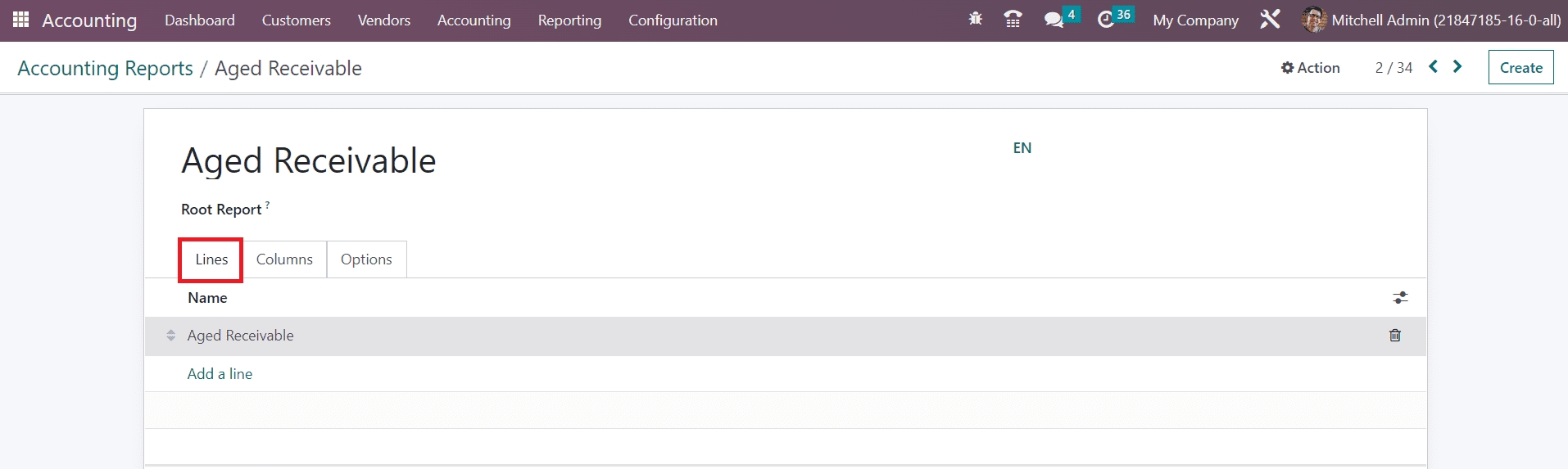Image resolution: width=1568 pixels, height=469 pixels.
Task: Switch to the Options tab
Action: click(x=366, y=259)
